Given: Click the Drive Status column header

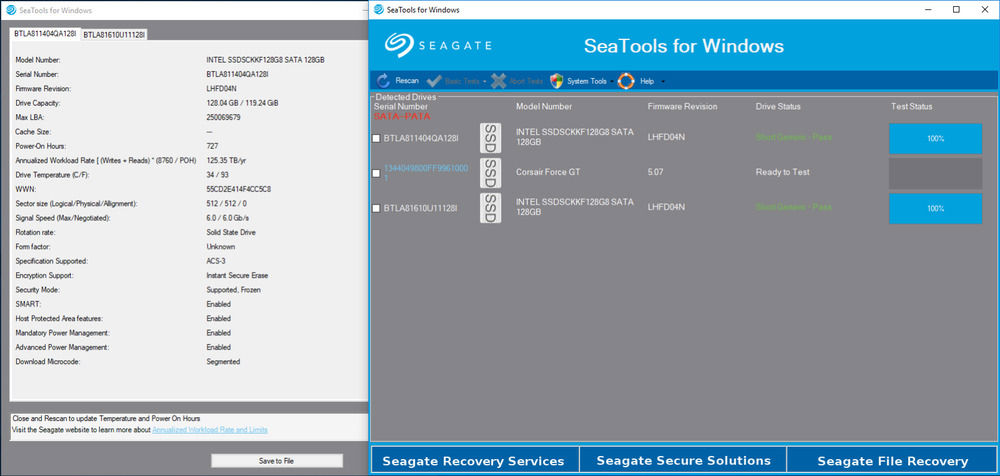Looking at the screenshot, I should [x=778, y=107].
